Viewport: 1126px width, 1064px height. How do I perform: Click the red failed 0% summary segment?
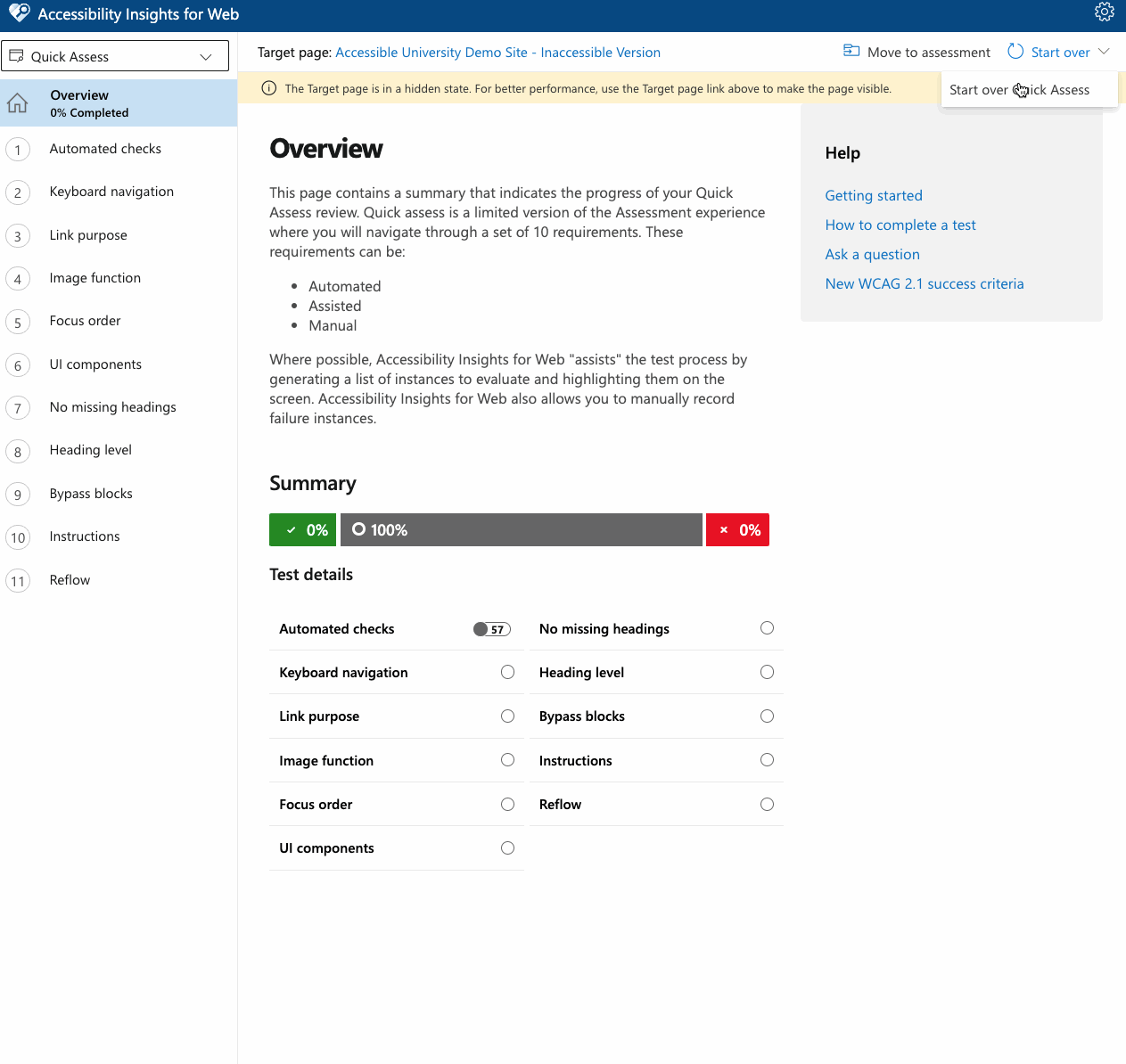pyautogui.click(x=737, y=529)
